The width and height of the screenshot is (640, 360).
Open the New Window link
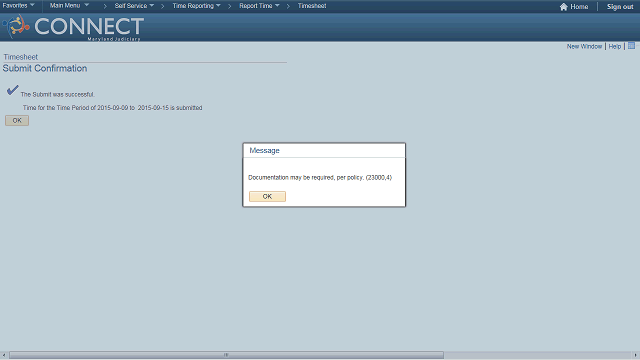[x=584, y=47]
